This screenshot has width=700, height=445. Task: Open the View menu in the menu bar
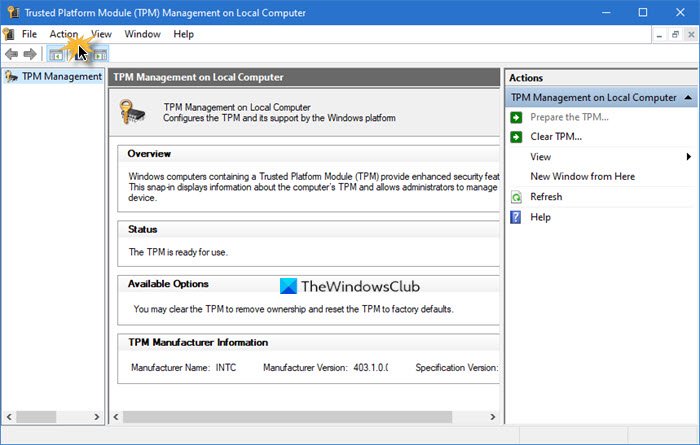[101, 34]
